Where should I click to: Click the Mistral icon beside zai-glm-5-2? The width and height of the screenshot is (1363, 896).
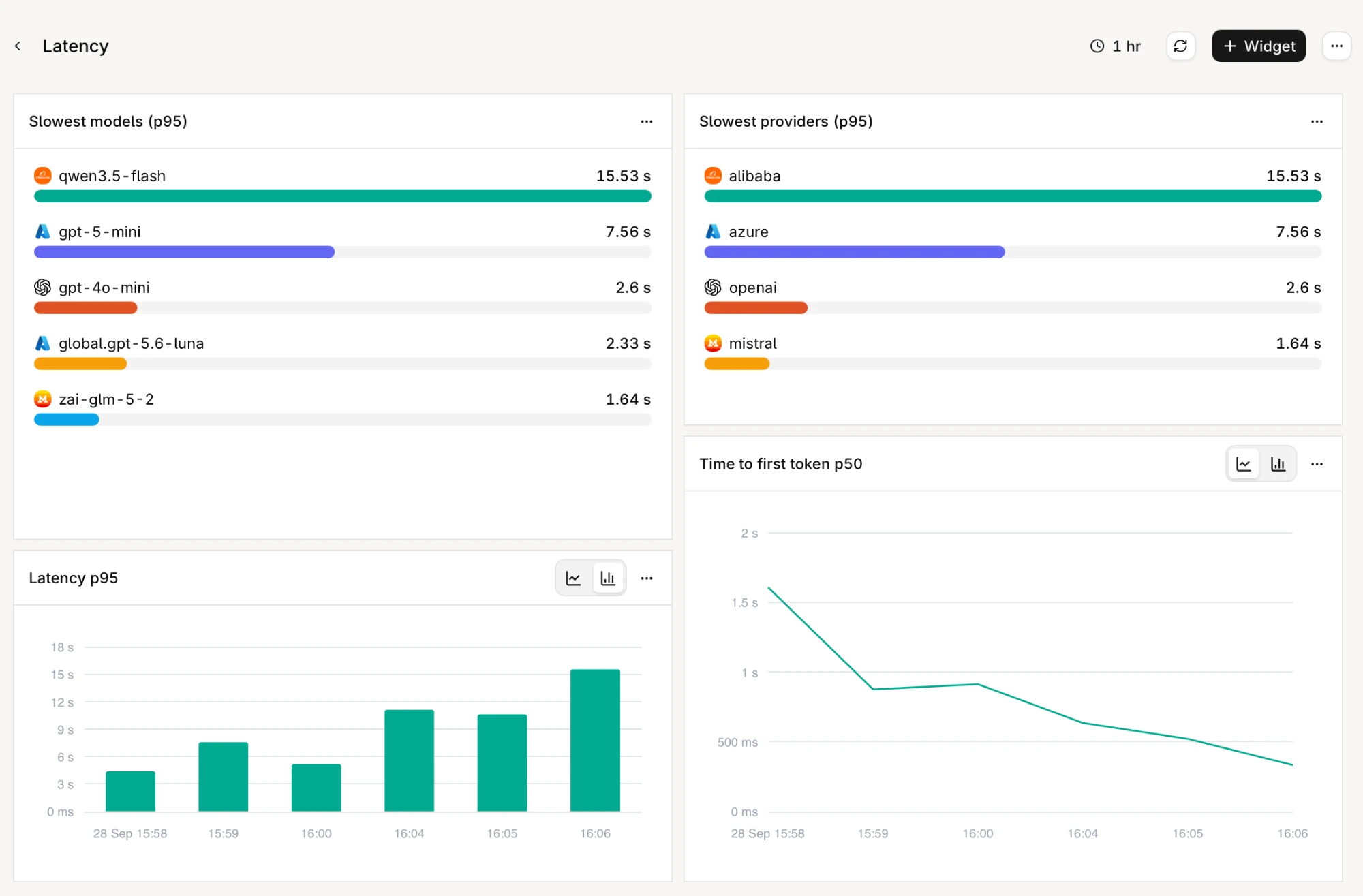pos(42,399)
